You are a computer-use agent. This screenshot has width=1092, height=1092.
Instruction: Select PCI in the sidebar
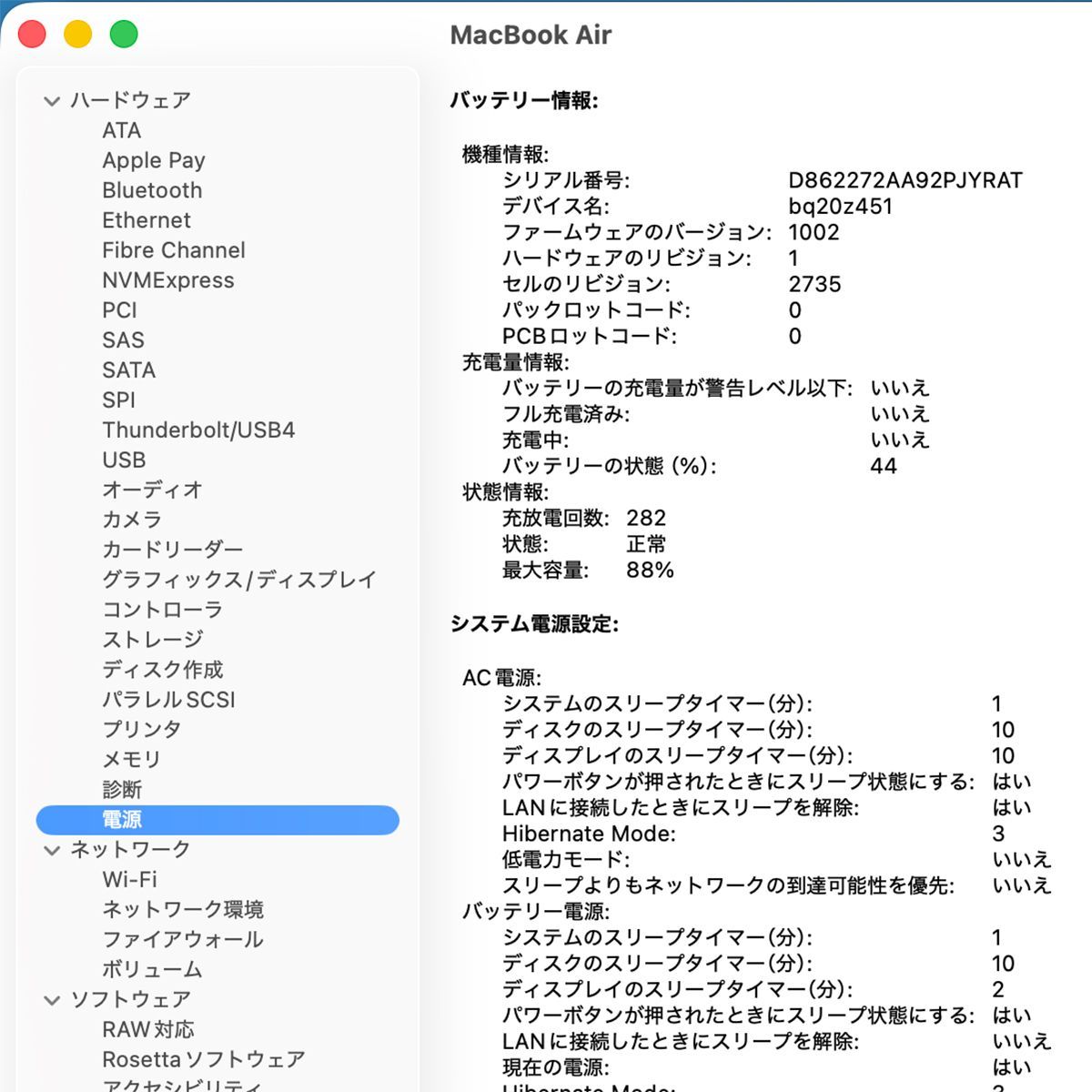(119, 310)
